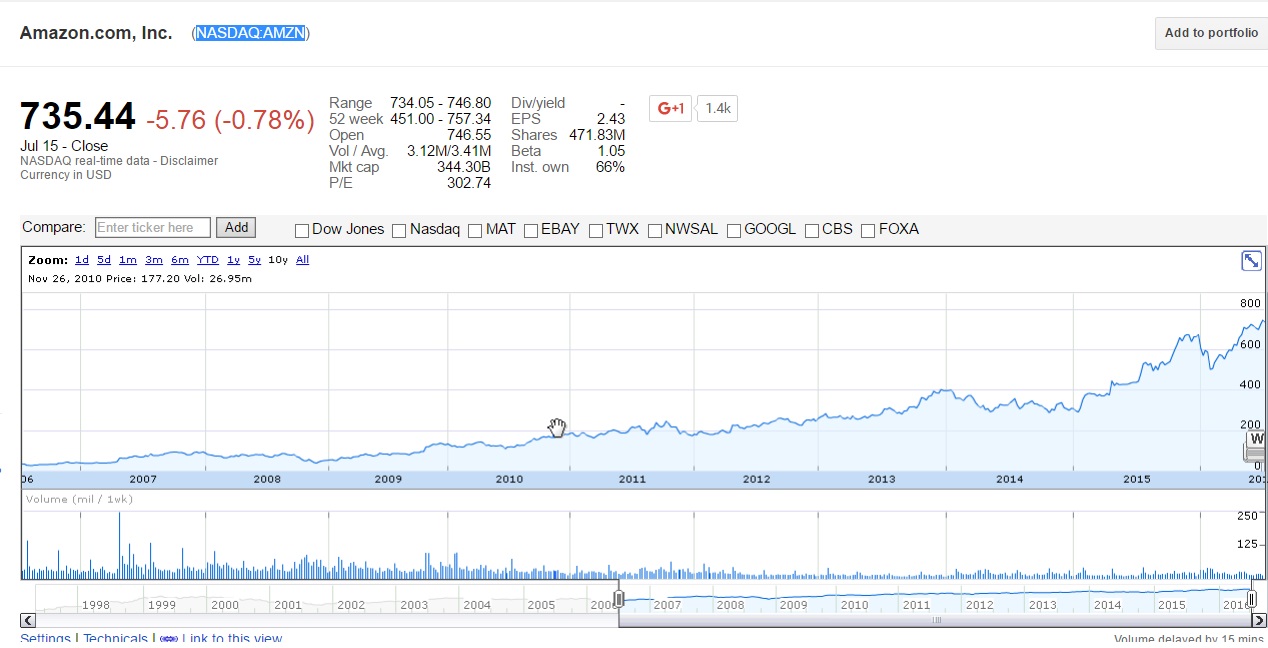The height and width of the screenshot is (648, 1268).
Task: Click right handle of timeline range slider
Action: (1251, 599)
